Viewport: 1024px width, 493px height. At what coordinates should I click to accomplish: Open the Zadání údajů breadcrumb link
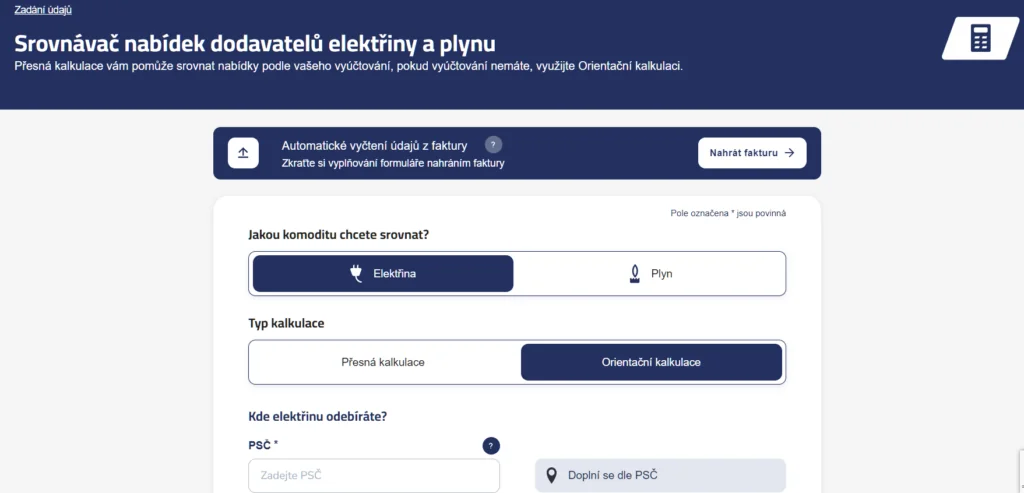(43, 10)
